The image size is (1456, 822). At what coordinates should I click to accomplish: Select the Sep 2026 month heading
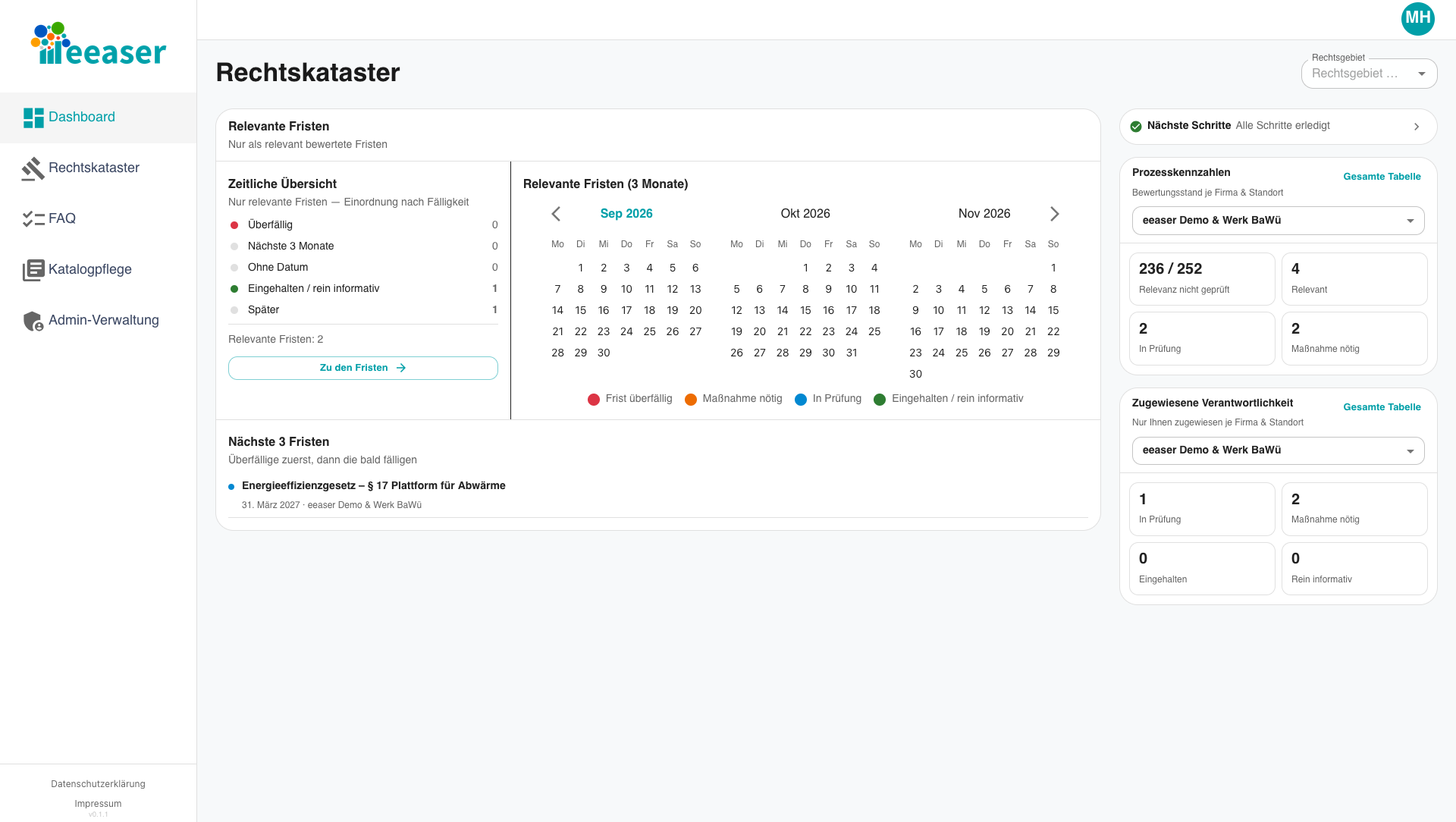click(x=626, y=214)
